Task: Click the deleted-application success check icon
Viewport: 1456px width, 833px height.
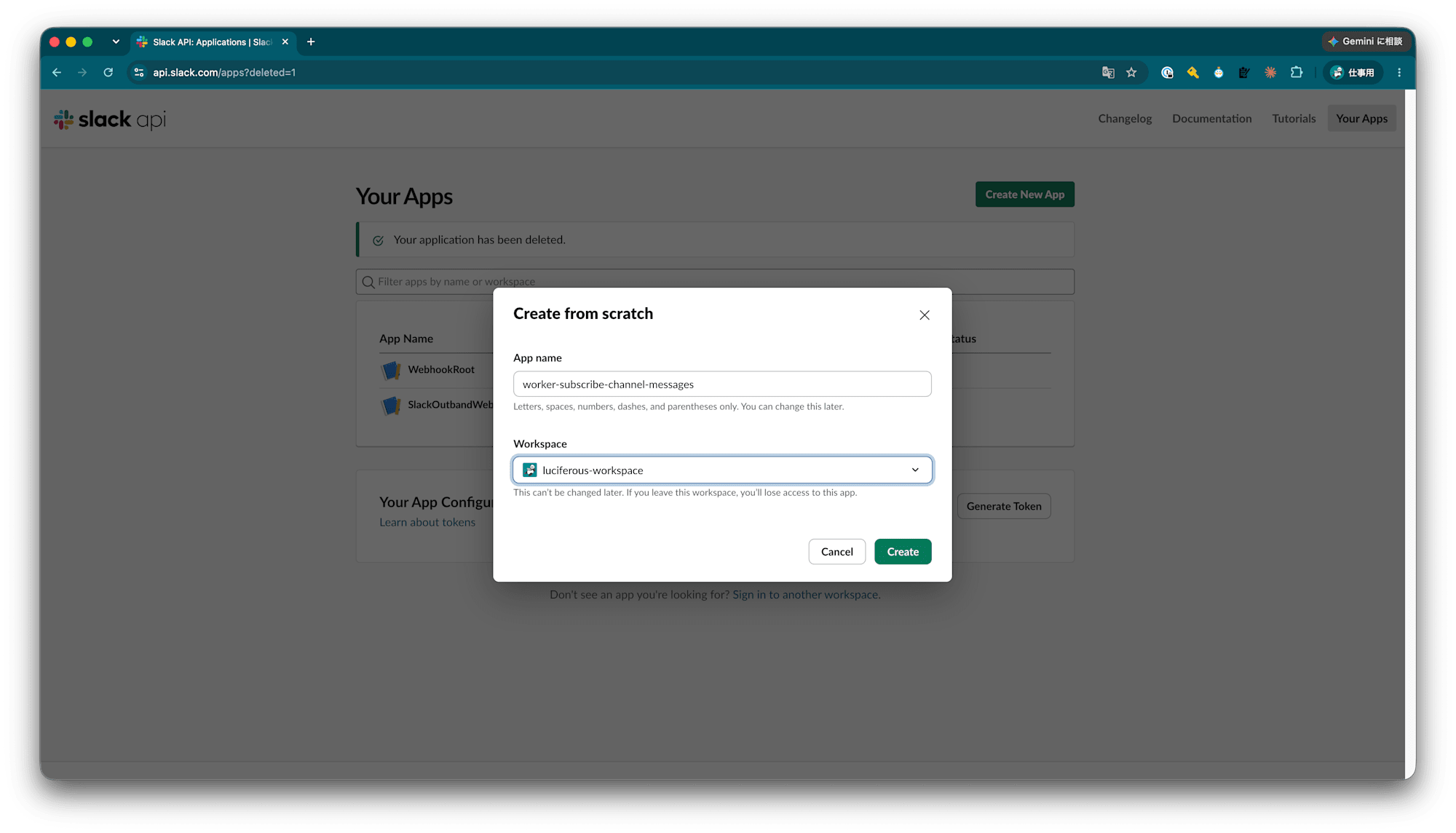Action: point(378,240)
